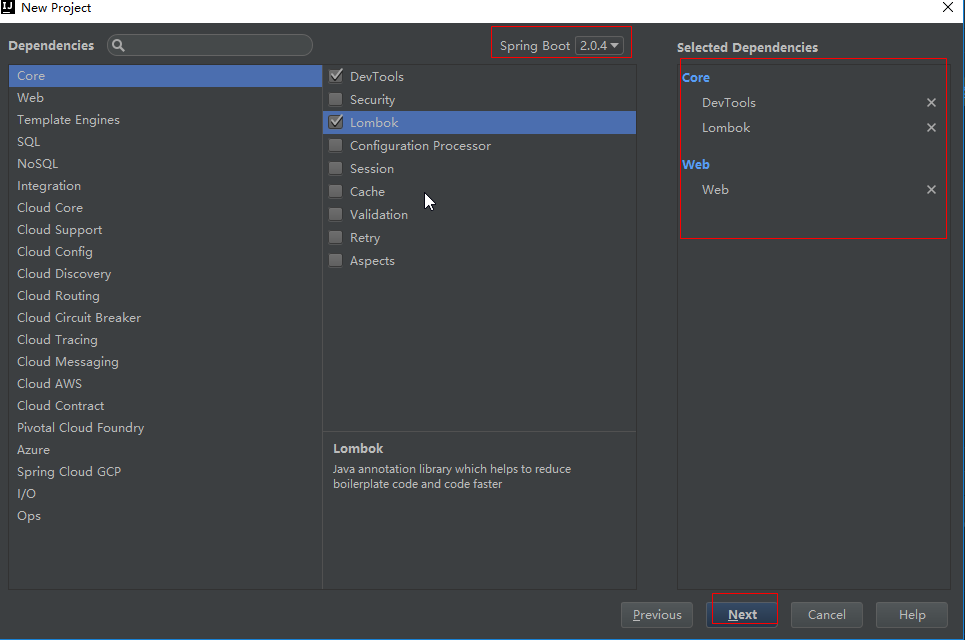Open Cloud Config category
This screenshot has height=640, width=965.
pos(165,252)
